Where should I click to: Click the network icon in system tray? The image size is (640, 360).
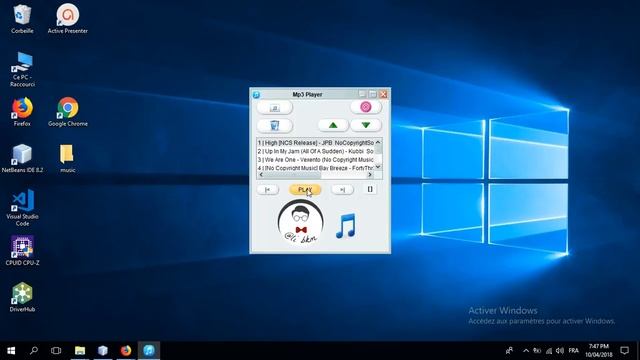(x=549, y=351)
